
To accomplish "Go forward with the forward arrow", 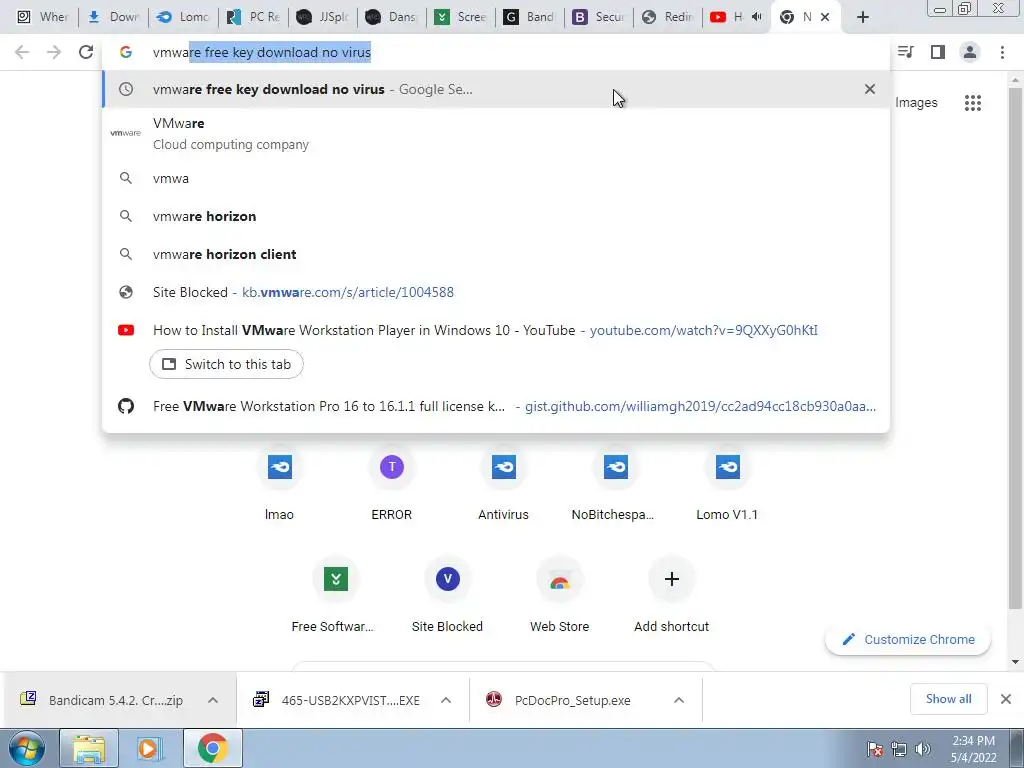I will click(54, 52).
